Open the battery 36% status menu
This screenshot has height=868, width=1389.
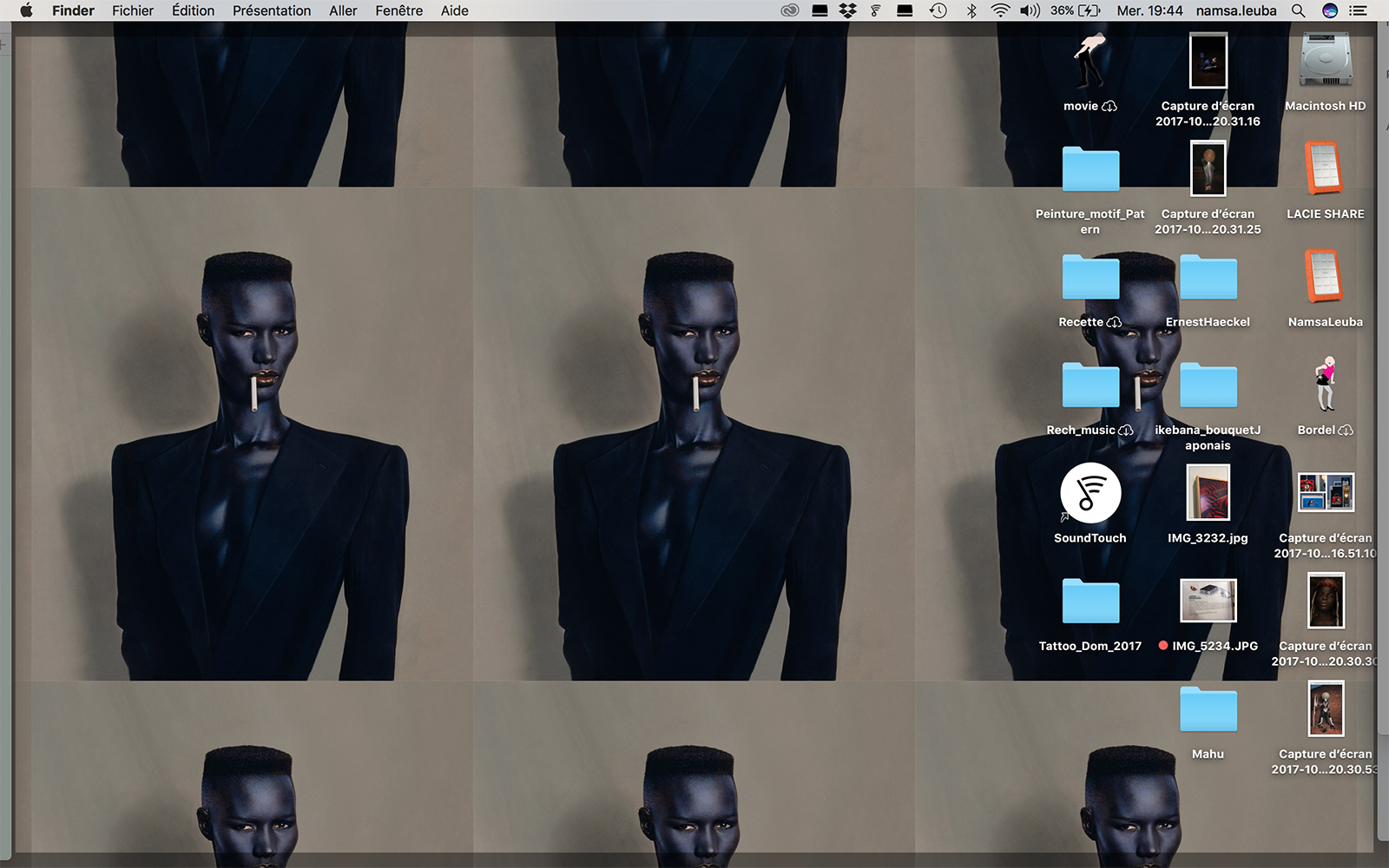1076,10
